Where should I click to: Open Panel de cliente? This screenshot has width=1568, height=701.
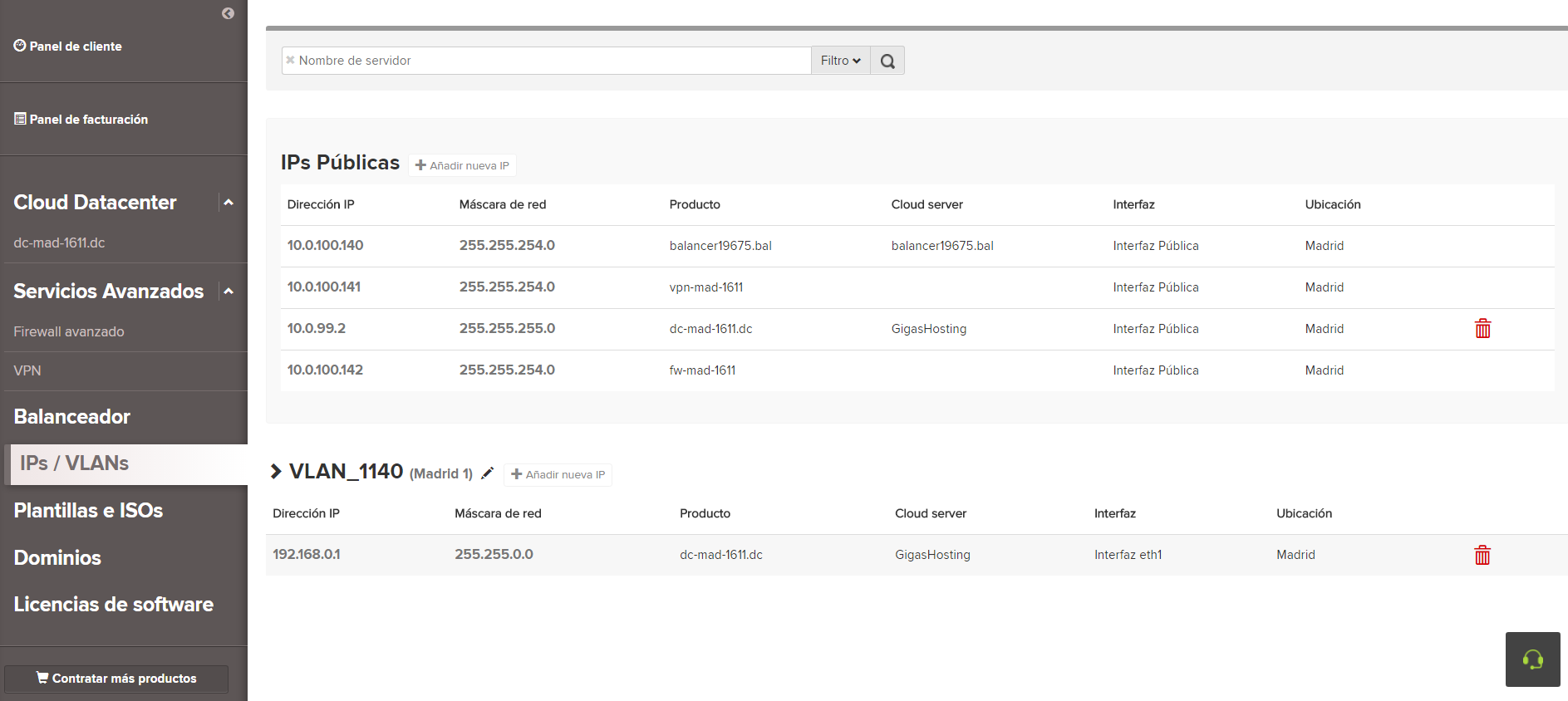click(68, 46)
